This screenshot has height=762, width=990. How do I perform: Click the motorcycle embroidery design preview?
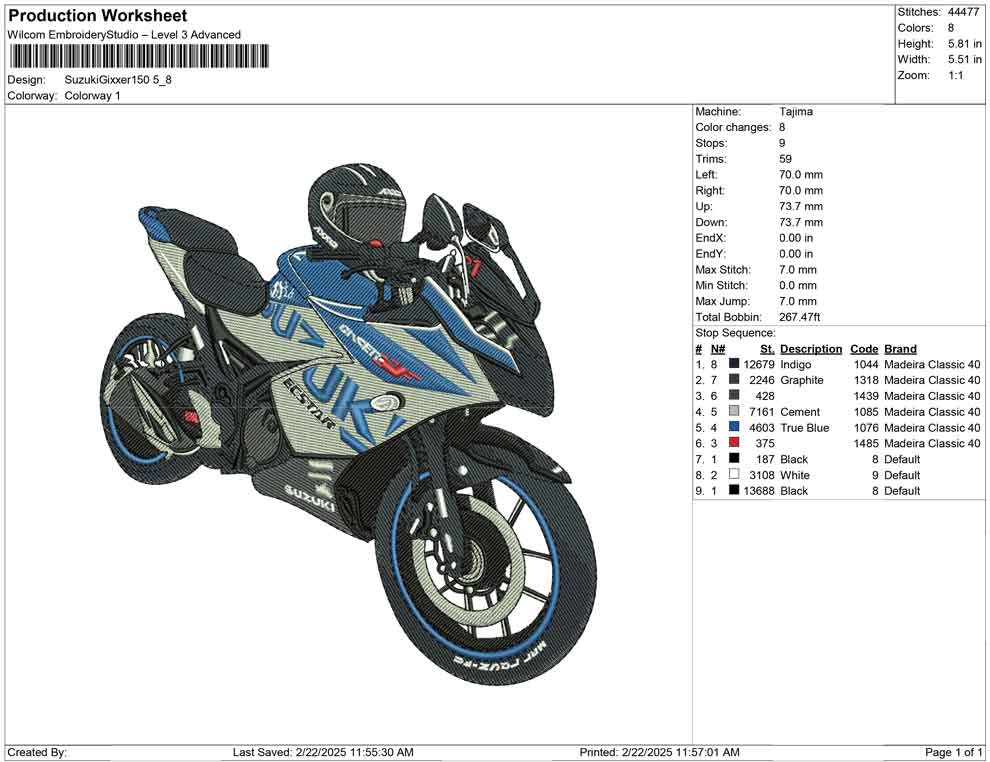pyautogui.click(x=349, y=423)
